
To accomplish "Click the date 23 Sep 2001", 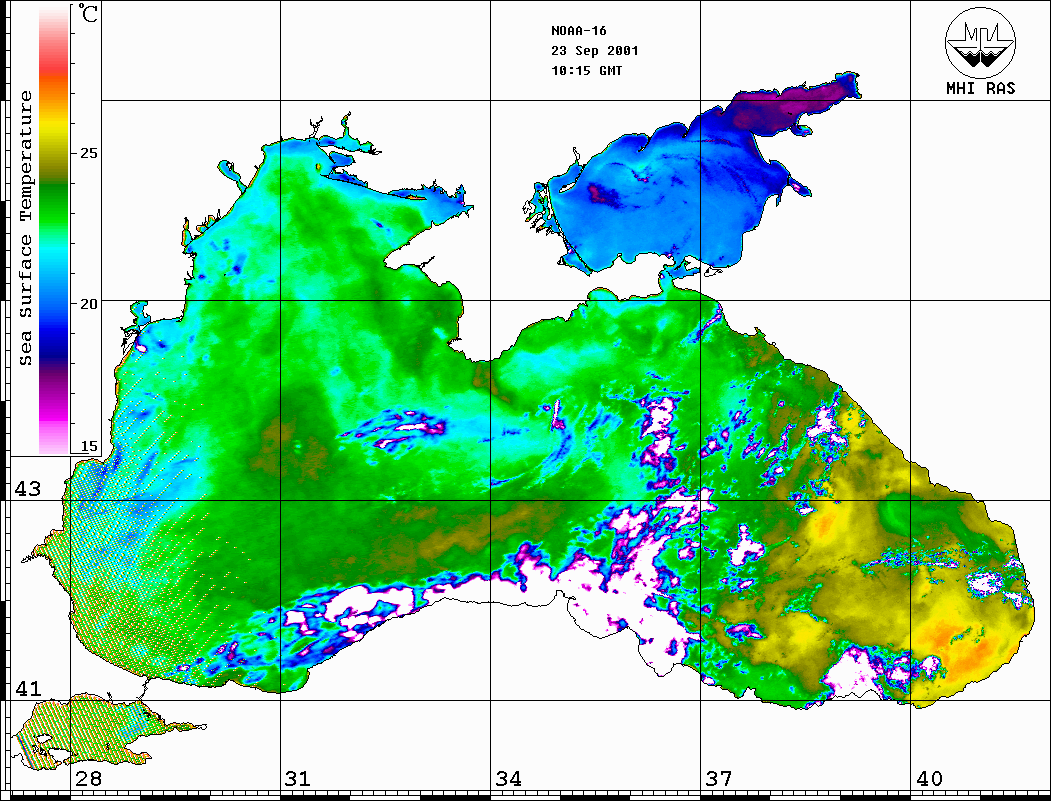I will (x=594, y=51).
